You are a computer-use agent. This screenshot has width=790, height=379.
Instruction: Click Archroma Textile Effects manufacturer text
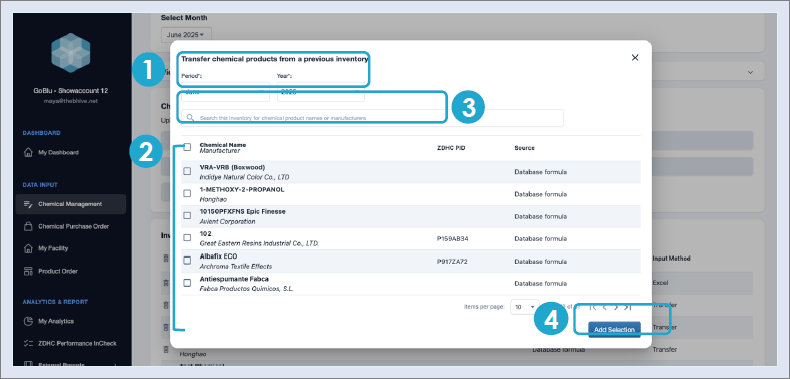(235, 266)
